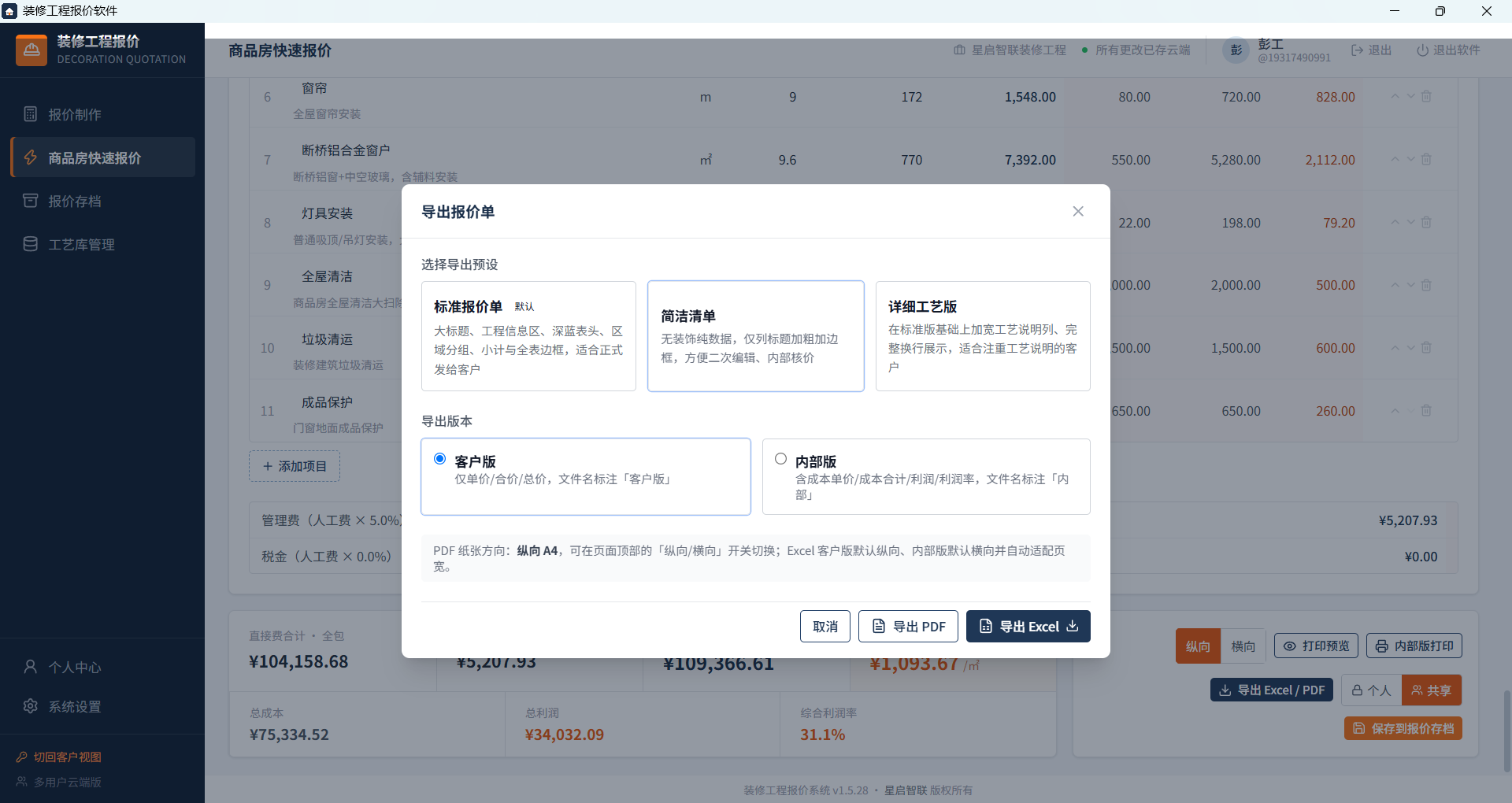Move row 6 窗帘 up
Screen dimensions: 1512x803
pos(1395,96)
